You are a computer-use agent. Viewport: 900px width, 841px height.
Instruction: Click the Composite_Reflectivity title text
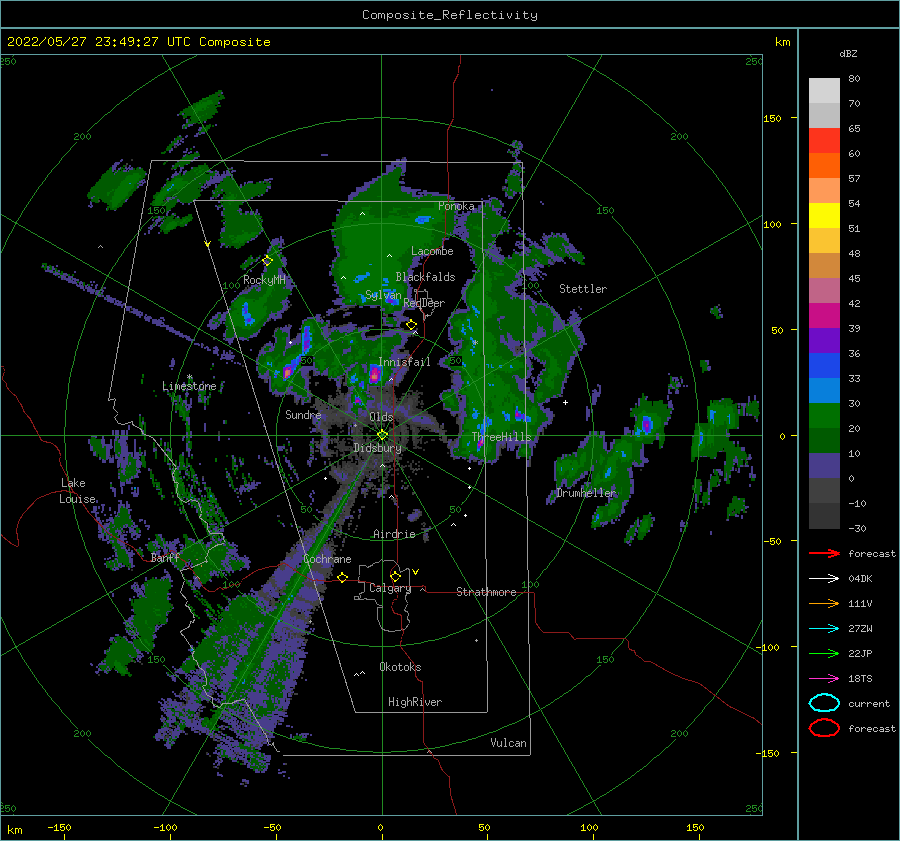(x=450, y=15)
